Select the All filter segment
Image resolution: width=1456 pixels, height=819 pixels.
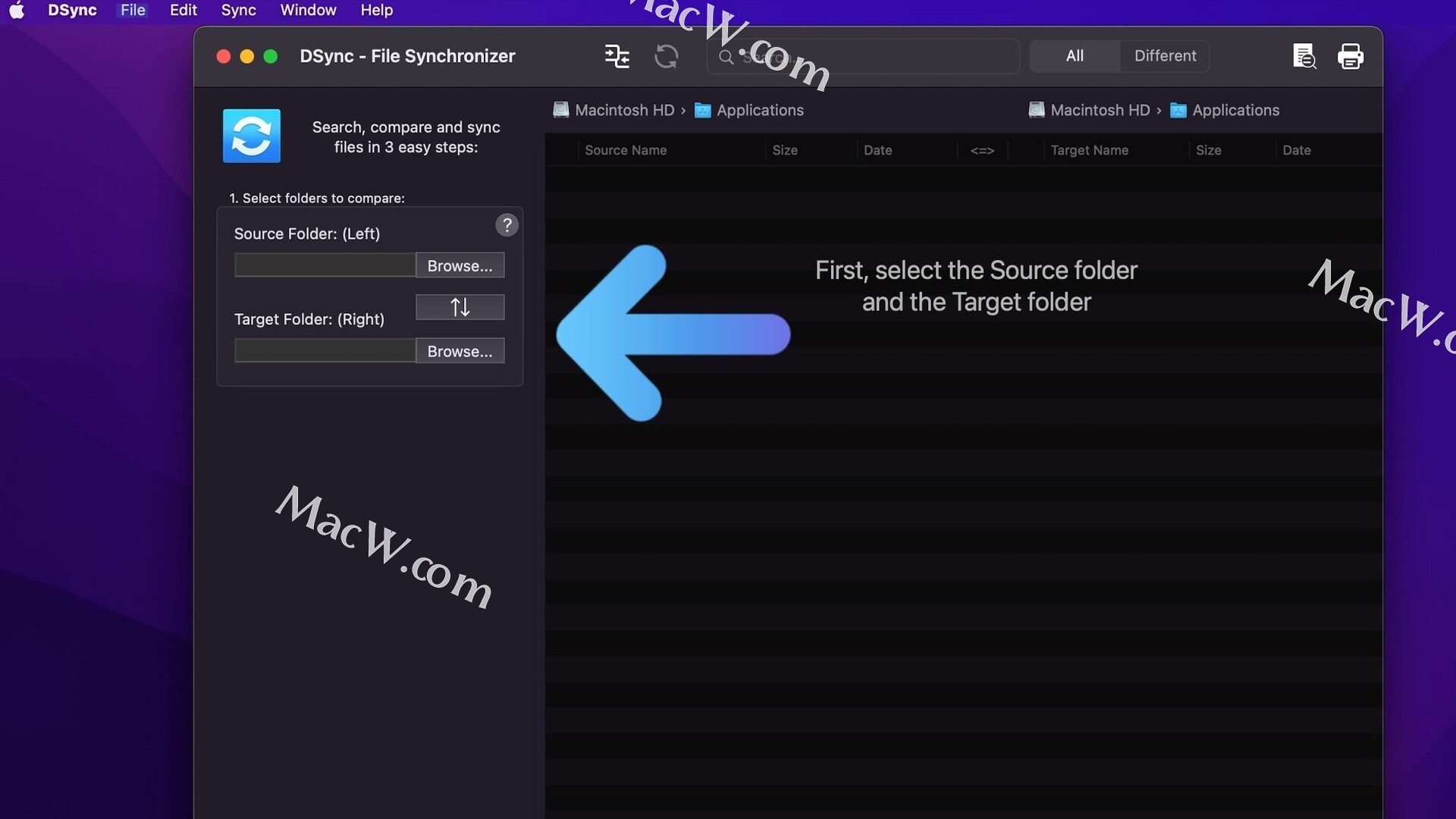[1075, 56]
